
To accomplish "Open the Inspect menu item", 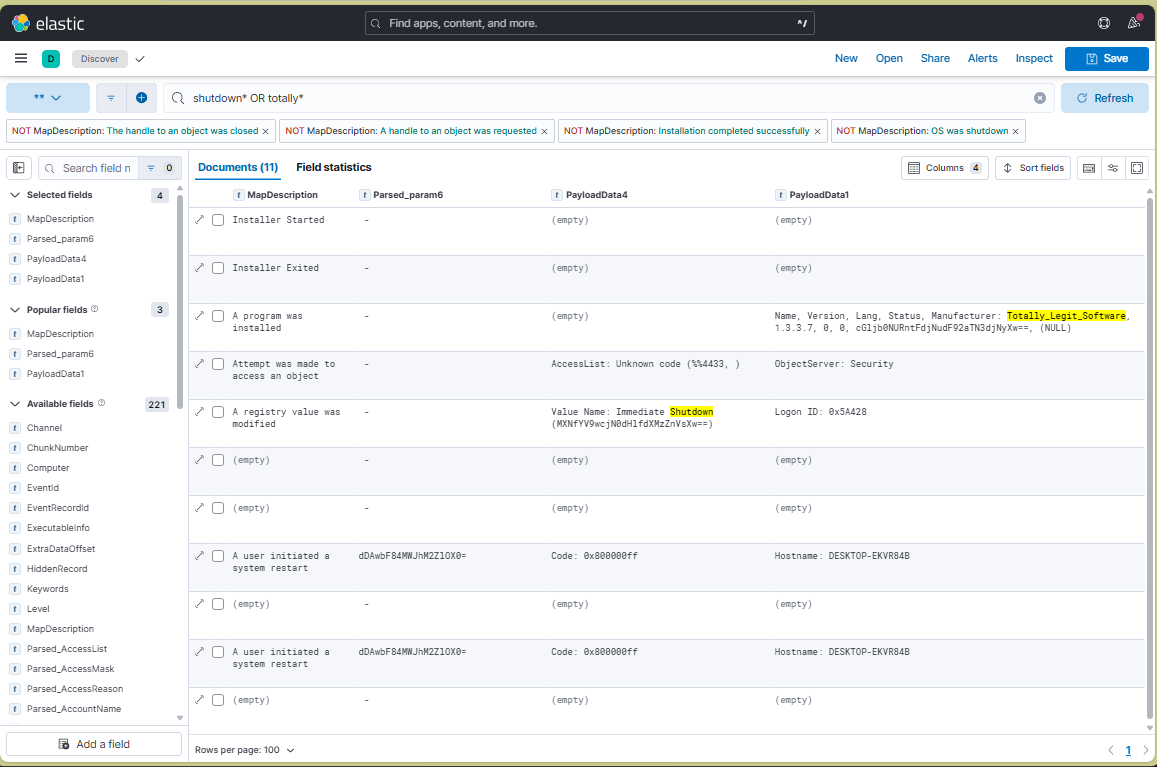I will tap(1034, 58).
